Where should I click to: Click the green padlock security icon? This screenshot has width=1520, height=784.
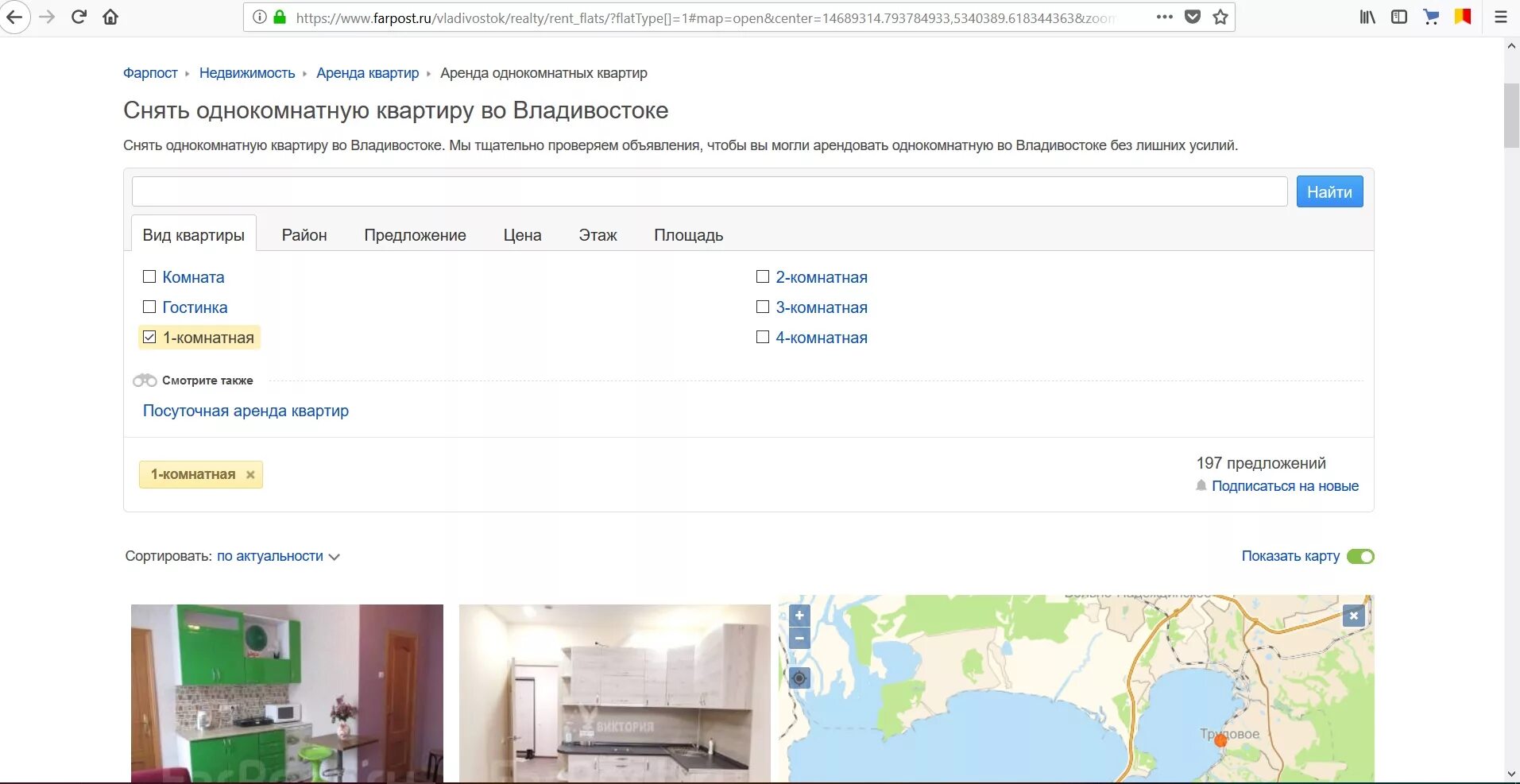point(280,17)
